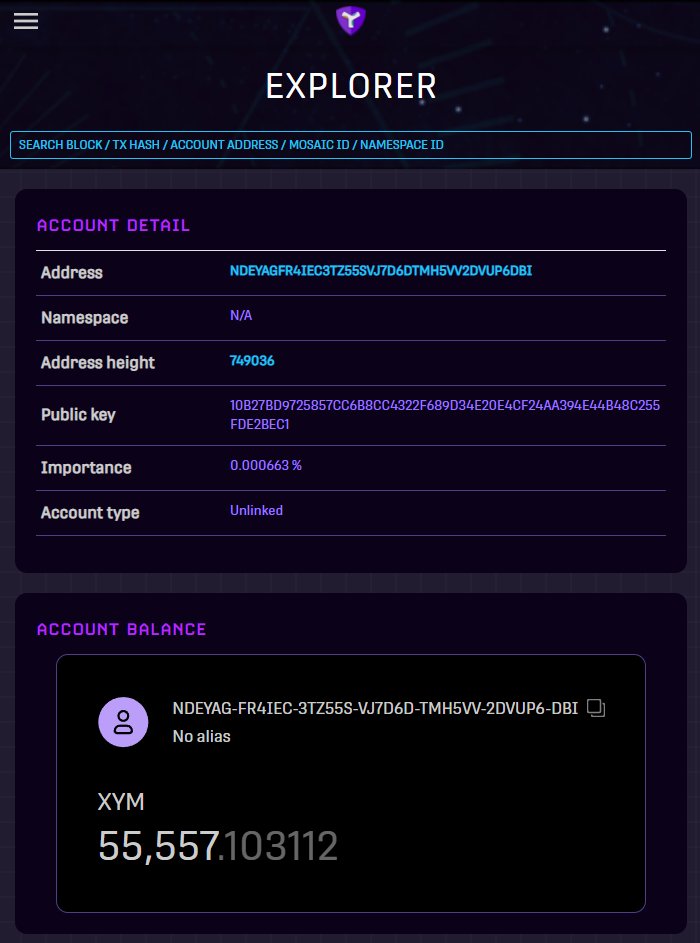
Task: Select the account type value Unlinked
Action: tap(256, 511)
